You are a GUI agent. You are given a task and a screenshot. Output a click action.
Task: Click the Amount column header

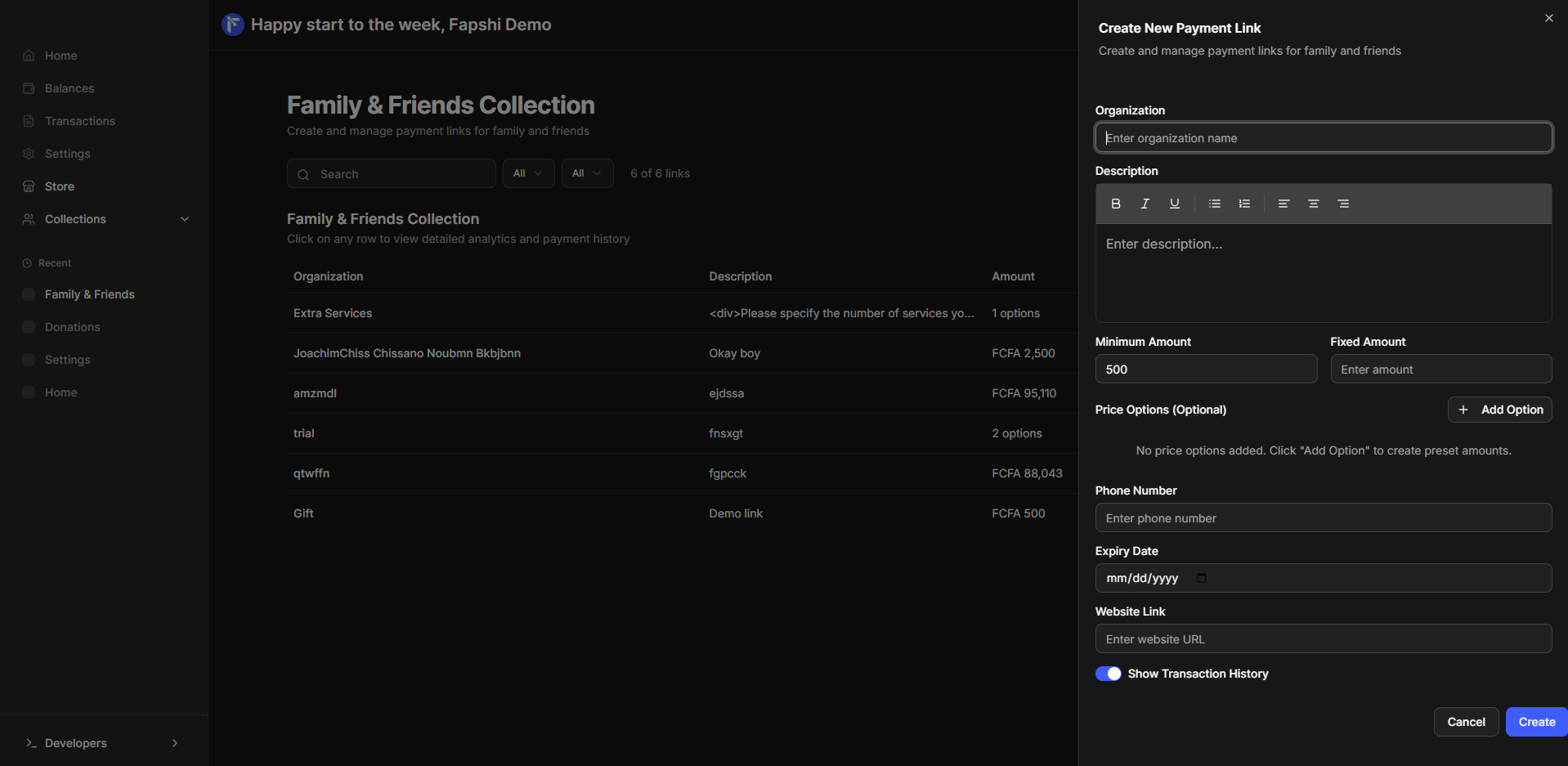[1013, 276]
